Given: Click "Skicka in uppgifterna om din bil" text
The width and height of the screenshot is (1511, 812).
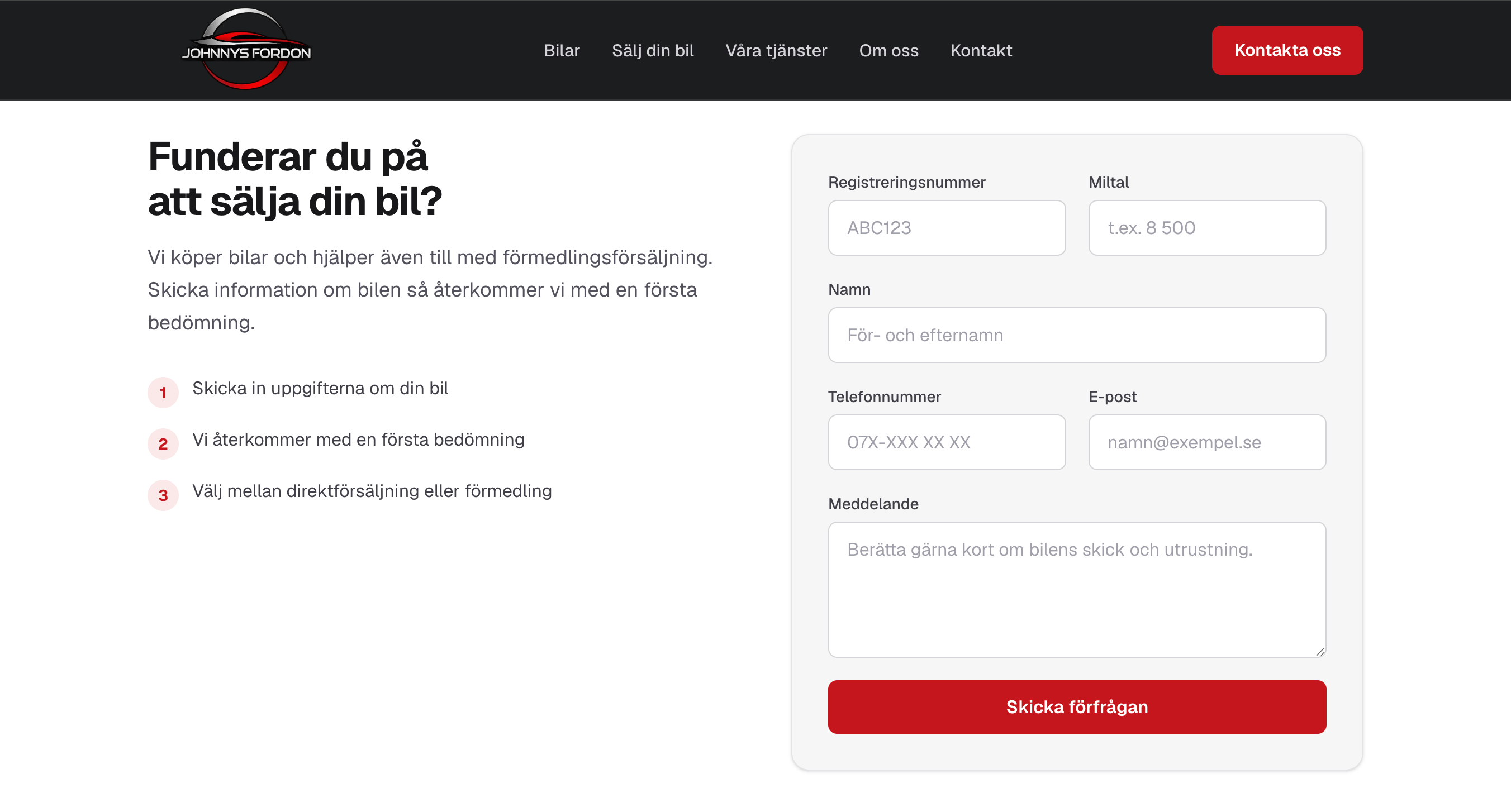Looking at the screenshot, I should pos(320,388).
